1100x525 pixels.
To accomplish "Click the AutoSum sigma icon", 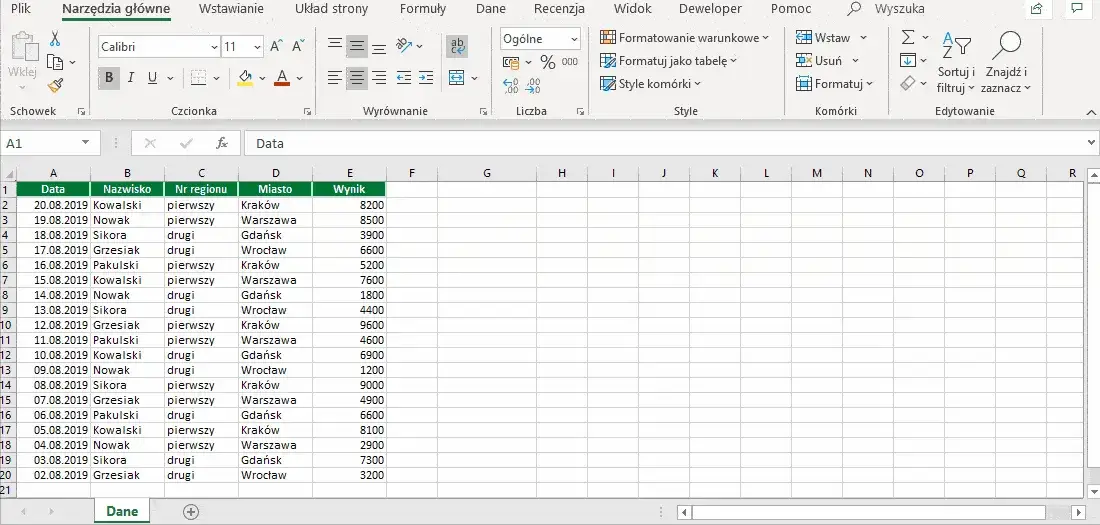I will [908, 37].
